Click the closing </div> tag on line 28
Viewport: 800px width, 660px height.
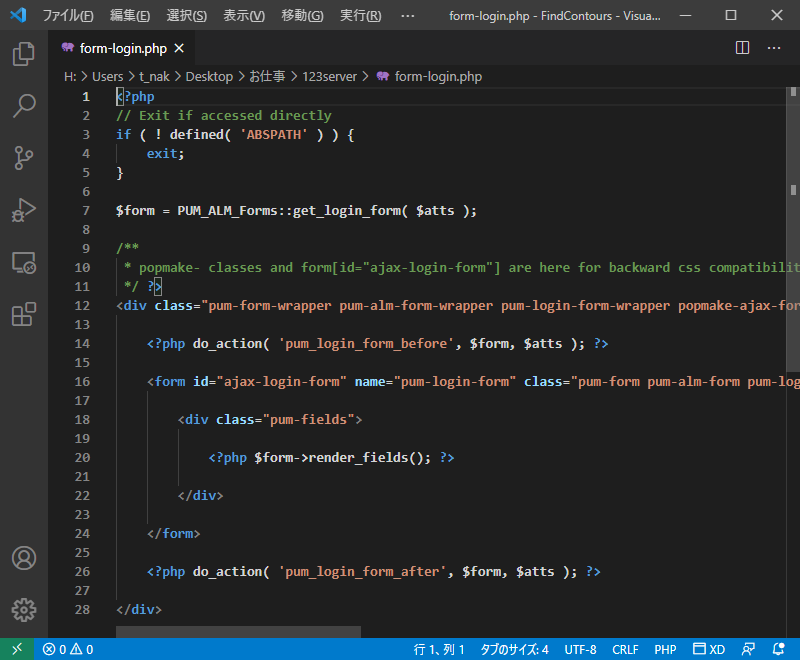[x=139, y=610]
